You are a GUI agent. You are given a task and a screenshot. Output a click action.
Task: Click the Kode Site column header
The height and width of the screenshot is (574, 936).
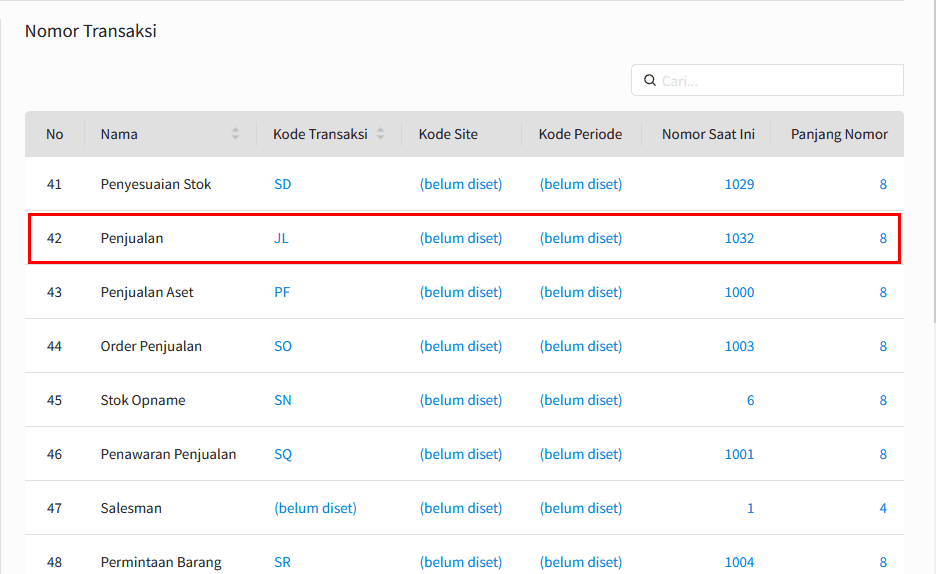point(448,134)
